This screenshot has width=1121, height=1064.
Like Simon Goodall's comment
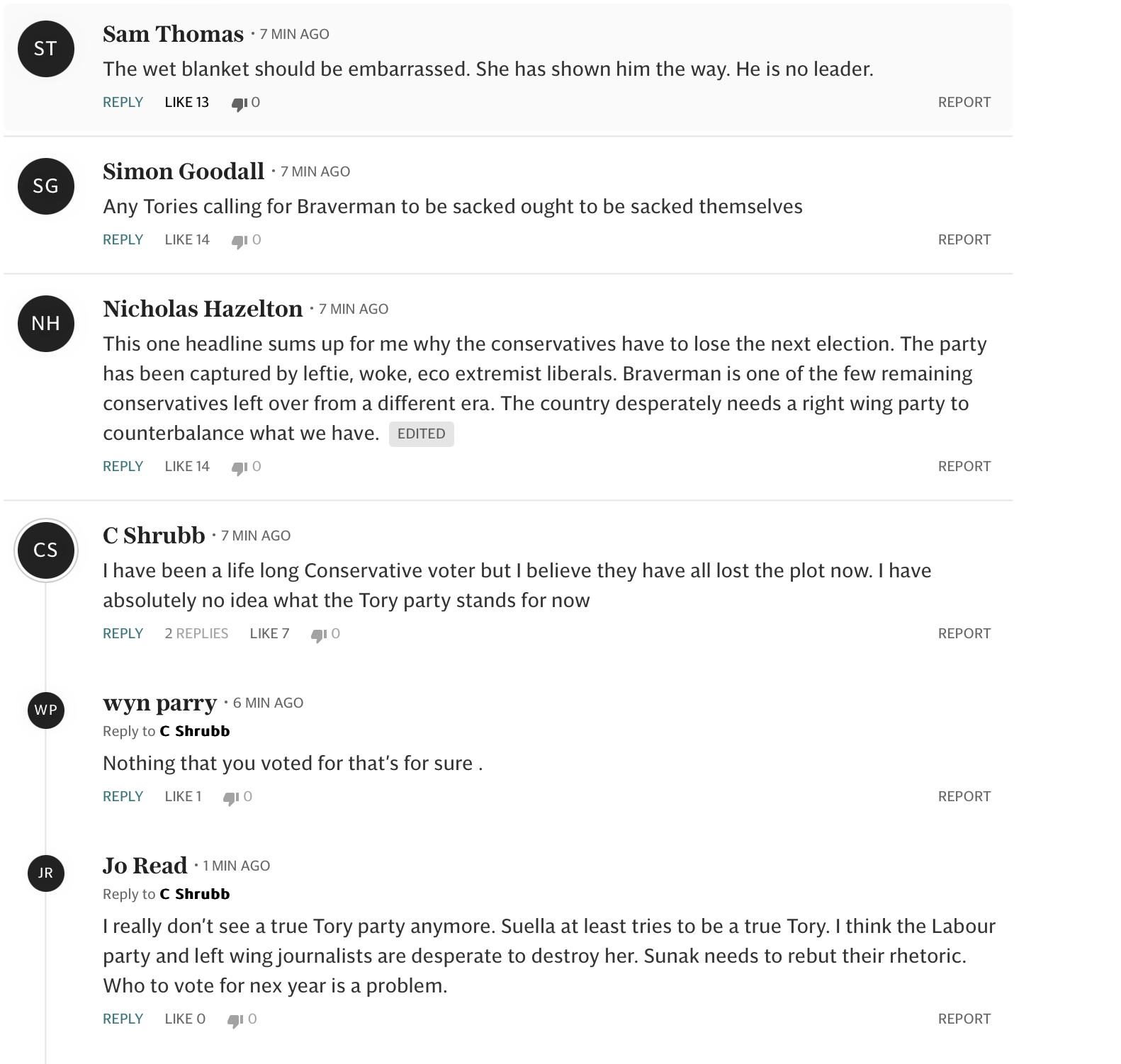(x=186, y=239)
